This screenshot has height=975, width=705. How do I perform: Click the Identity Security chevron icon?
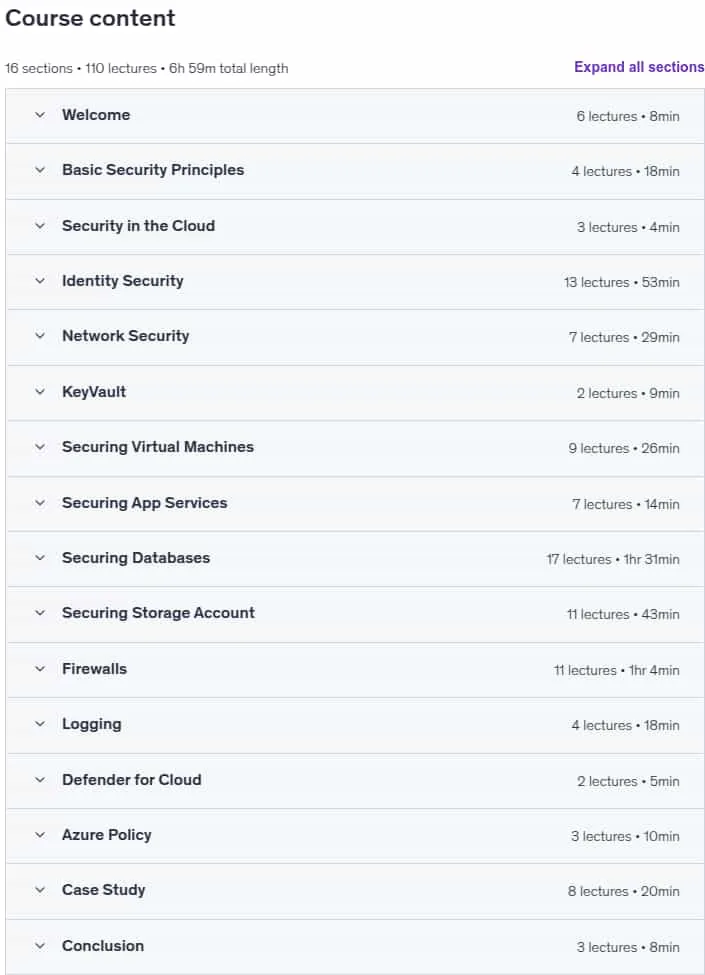pyautogui.click(x=40, y=281)
